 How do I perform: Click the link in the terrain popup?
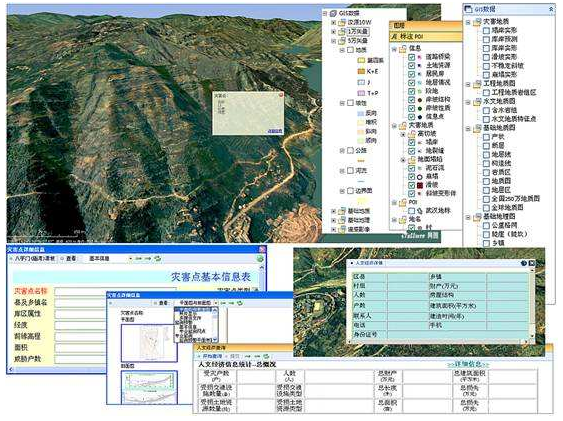(x=275, y=131)
